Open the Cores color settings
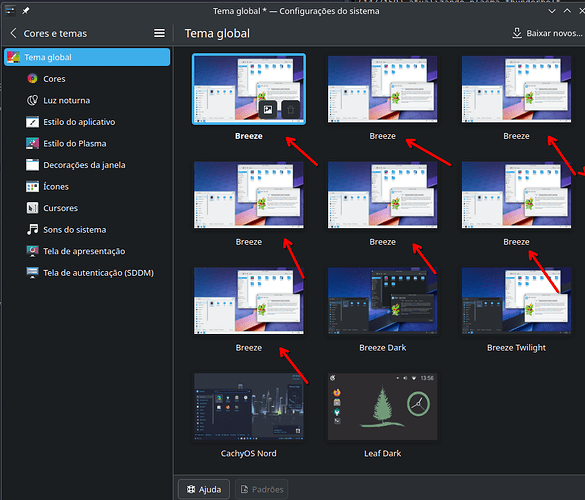The height and width of the screenshot is (500, 585). 32,79
